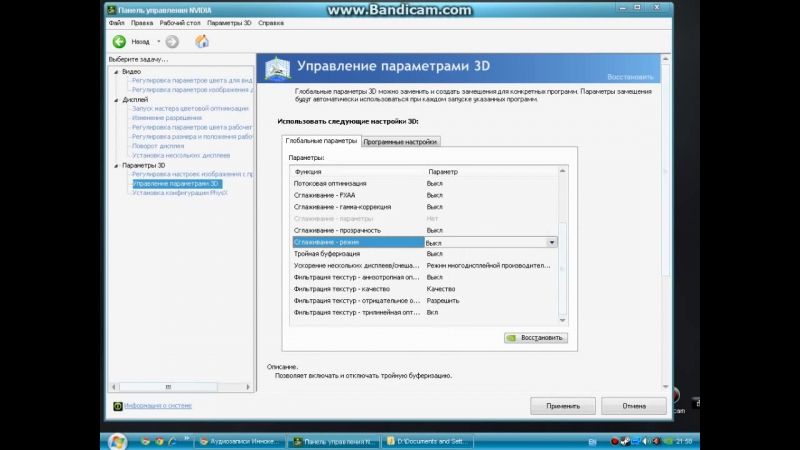Click the NVIDIA green tray icon
800x450 pixels.
click(x=668, y=441)
